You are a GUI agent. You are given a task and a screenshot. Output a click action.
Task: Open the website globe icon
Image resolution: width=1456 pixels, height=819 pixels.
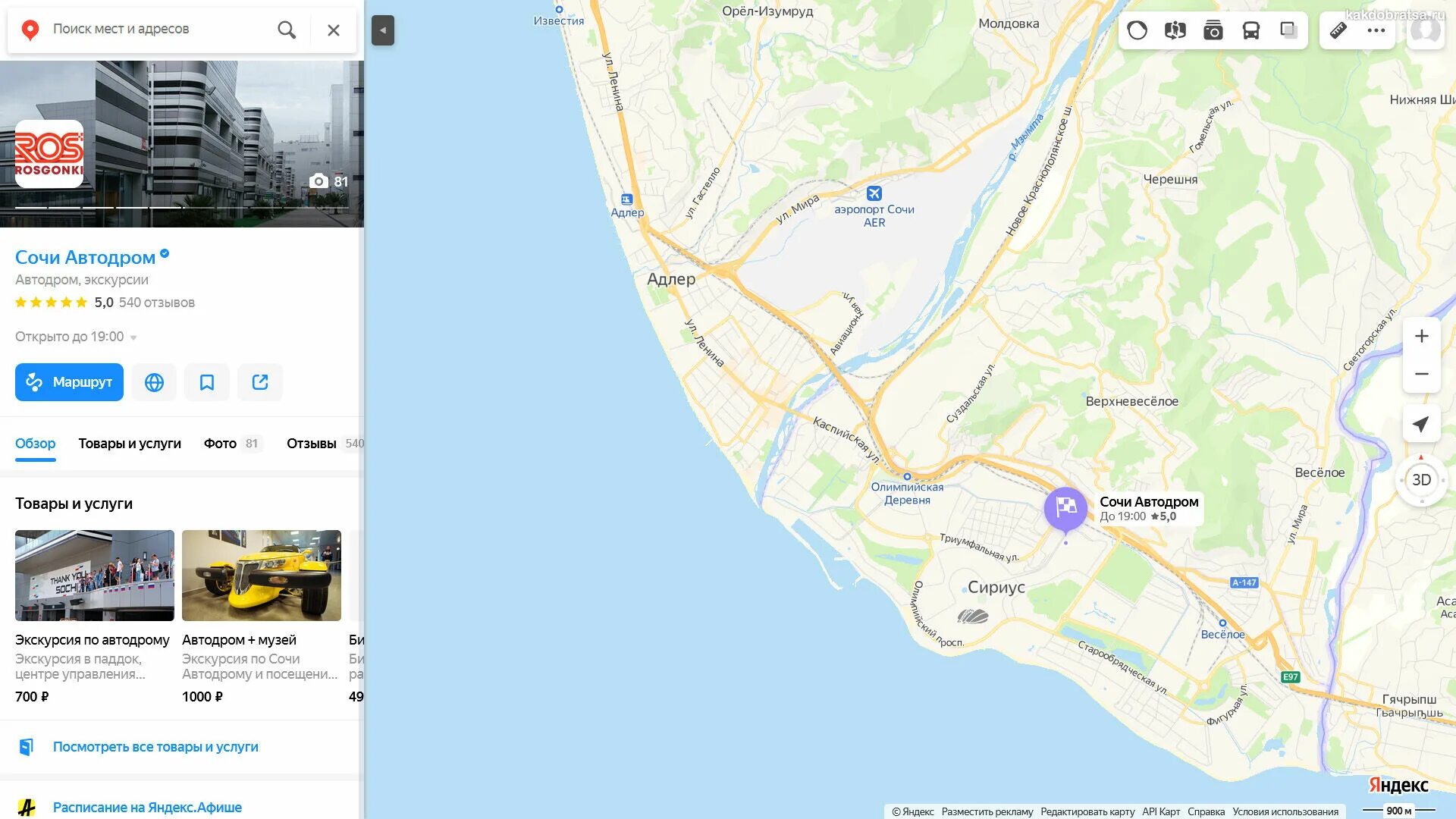(154, 382)
